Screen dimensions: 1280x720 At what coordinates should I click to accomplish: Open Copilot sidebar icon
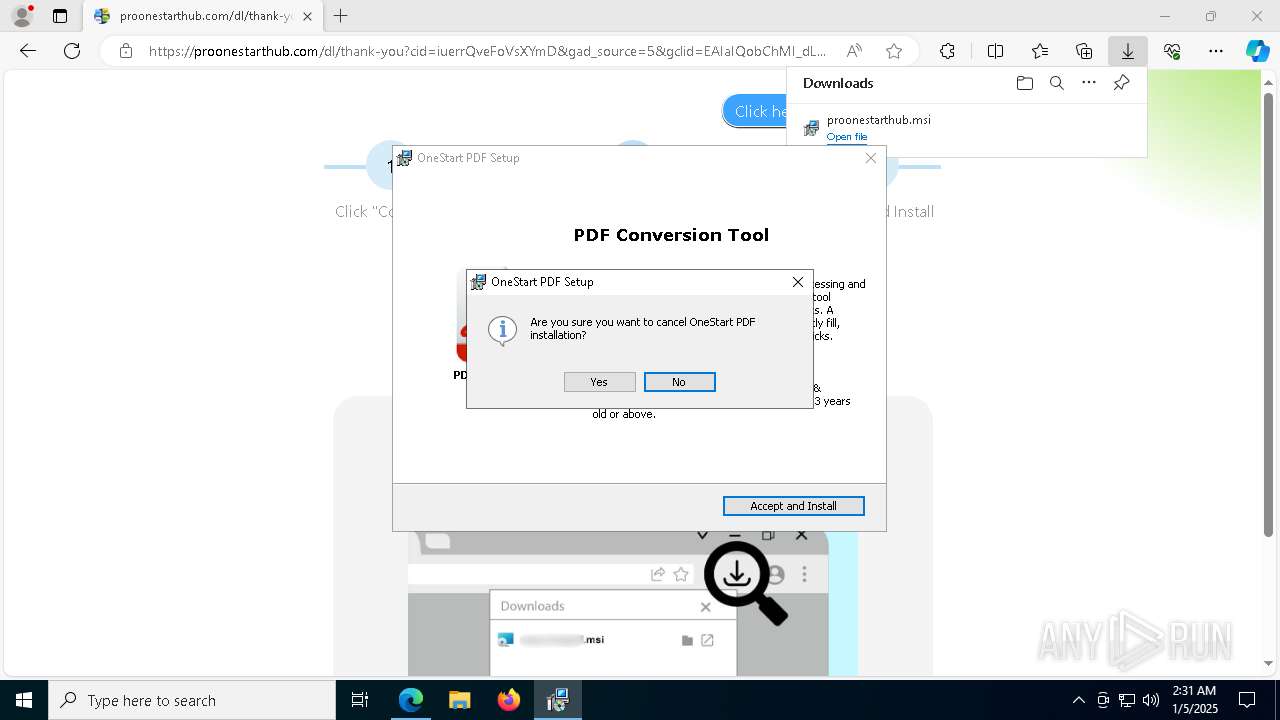[x=1257, y=51]
